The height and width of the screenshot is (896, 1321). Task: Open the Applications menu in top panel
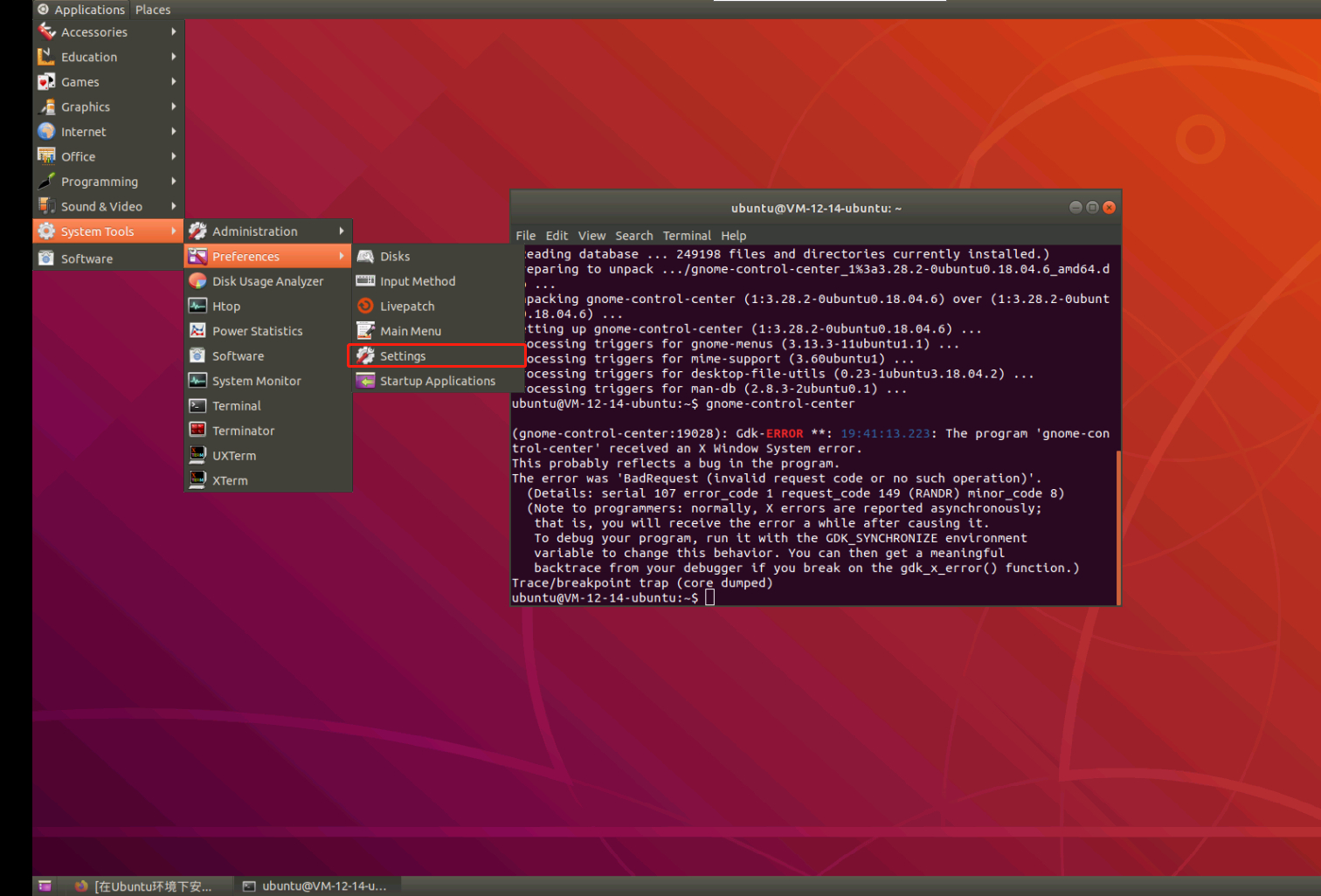[x=81, y=10]
